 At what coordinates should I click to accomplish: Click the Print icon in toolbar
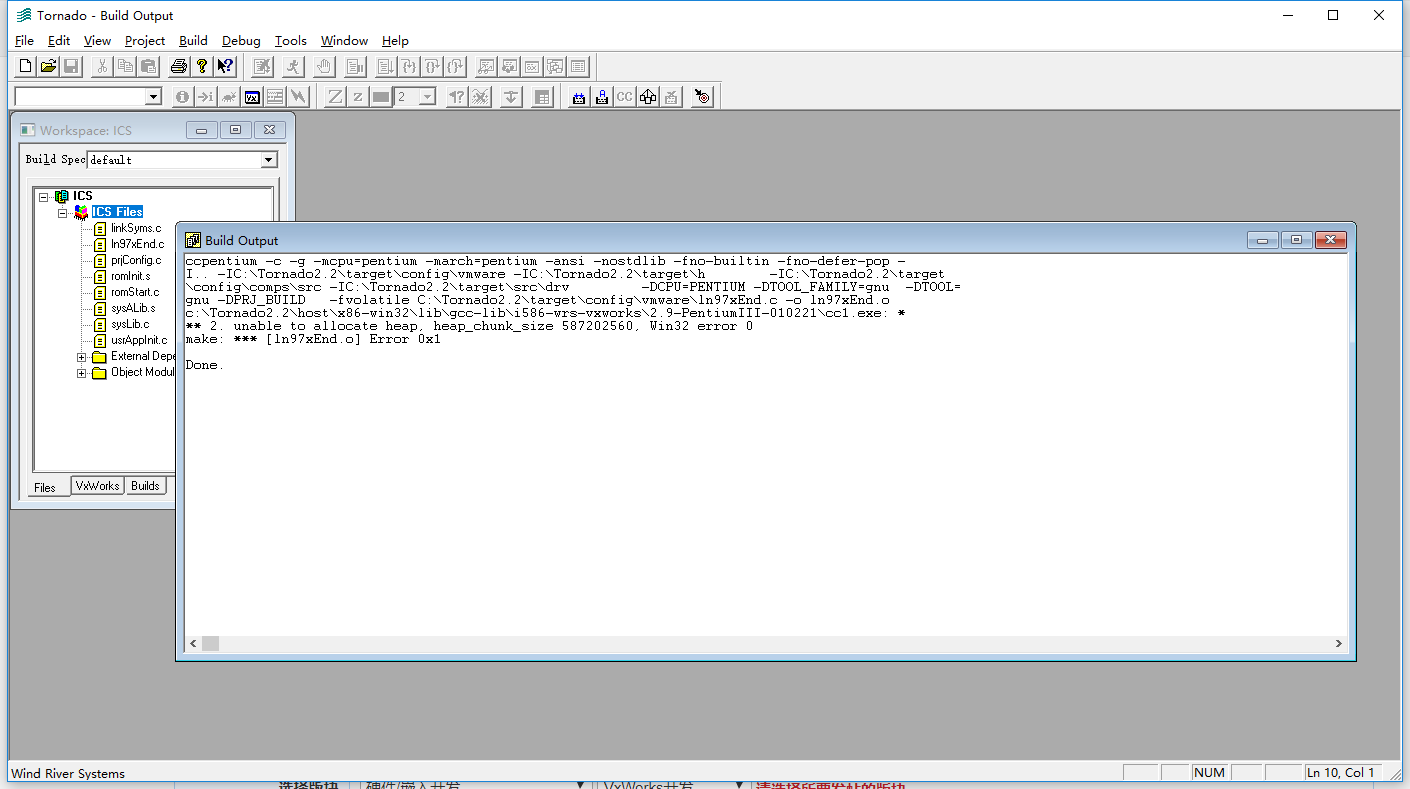(x=179, y=67)
